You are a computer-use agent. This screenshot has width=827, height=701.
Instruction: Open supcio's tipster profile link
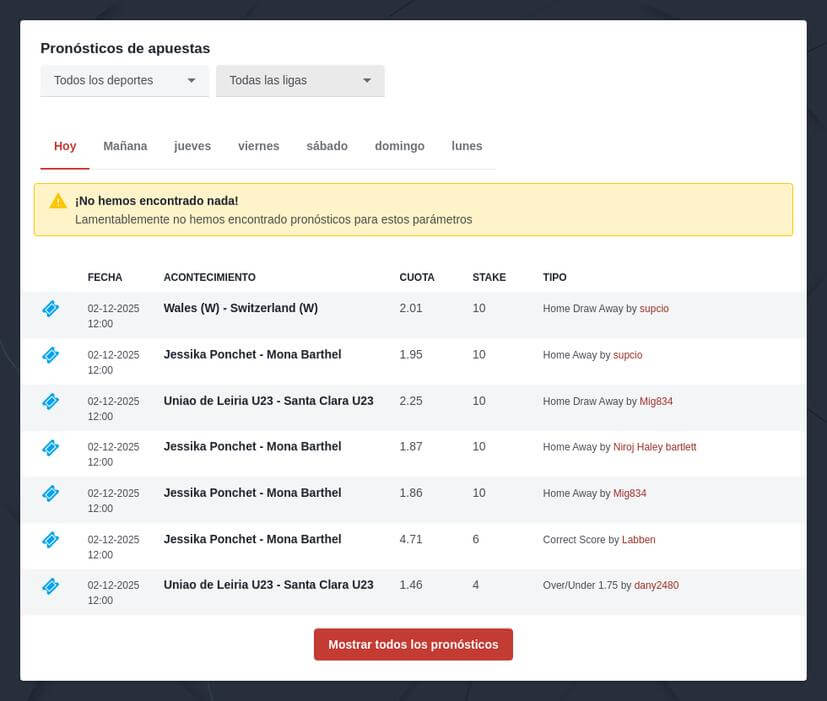(x=654, y=308)
